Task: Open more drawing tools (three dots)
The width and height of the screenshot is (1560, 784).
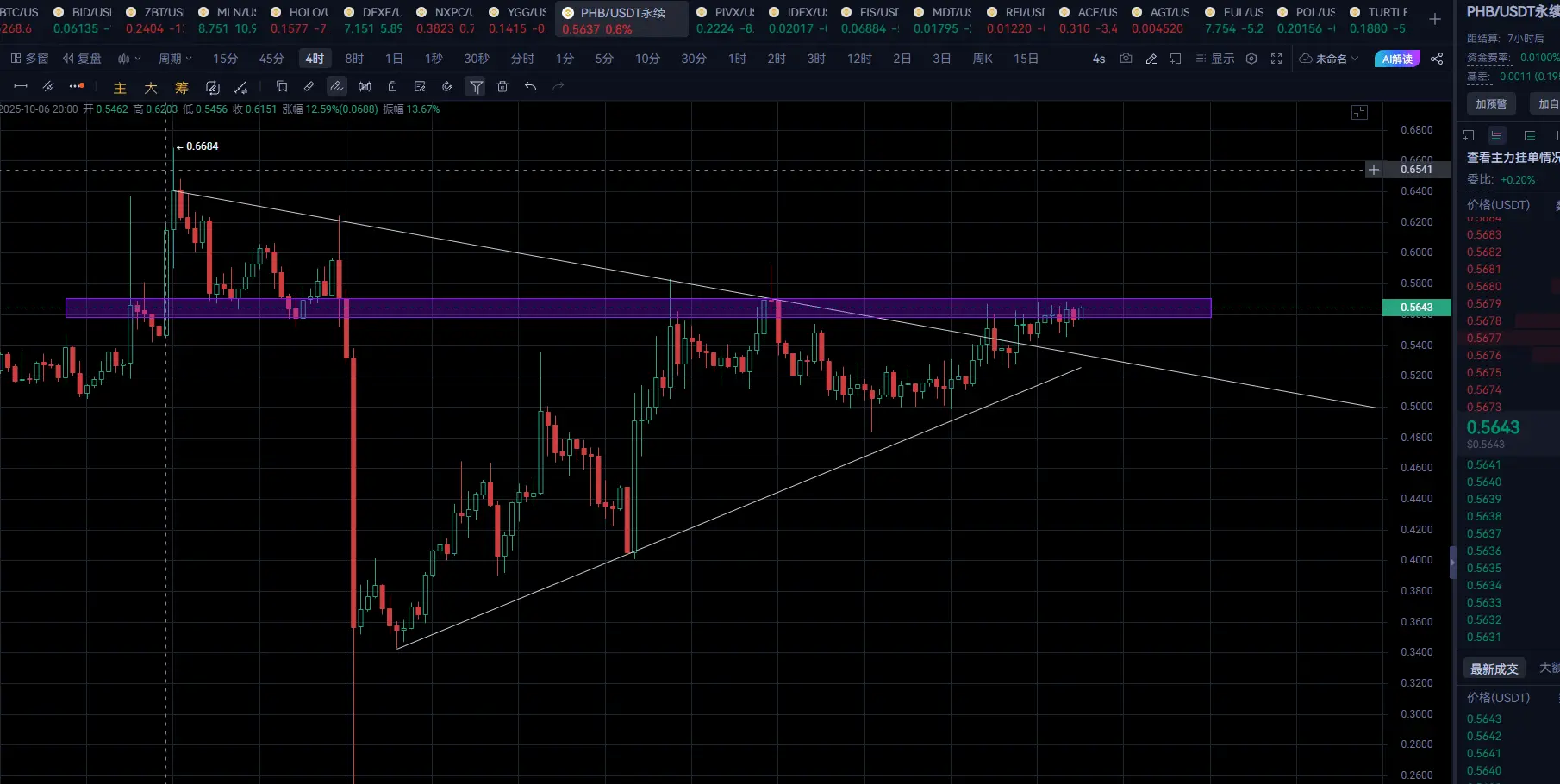Action: 77,86
